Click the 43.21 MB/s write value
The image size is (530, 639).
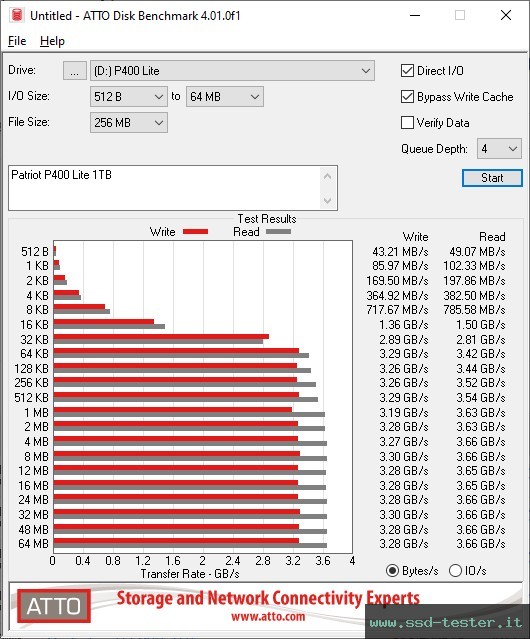pos(400,252)
